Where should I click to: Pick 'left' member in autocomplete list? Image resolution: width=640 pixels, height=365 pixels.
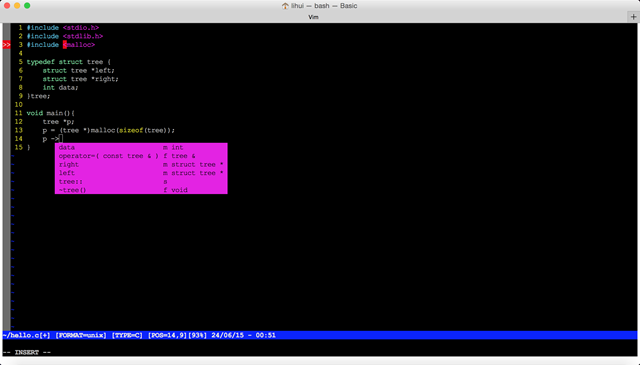[141, 173]
